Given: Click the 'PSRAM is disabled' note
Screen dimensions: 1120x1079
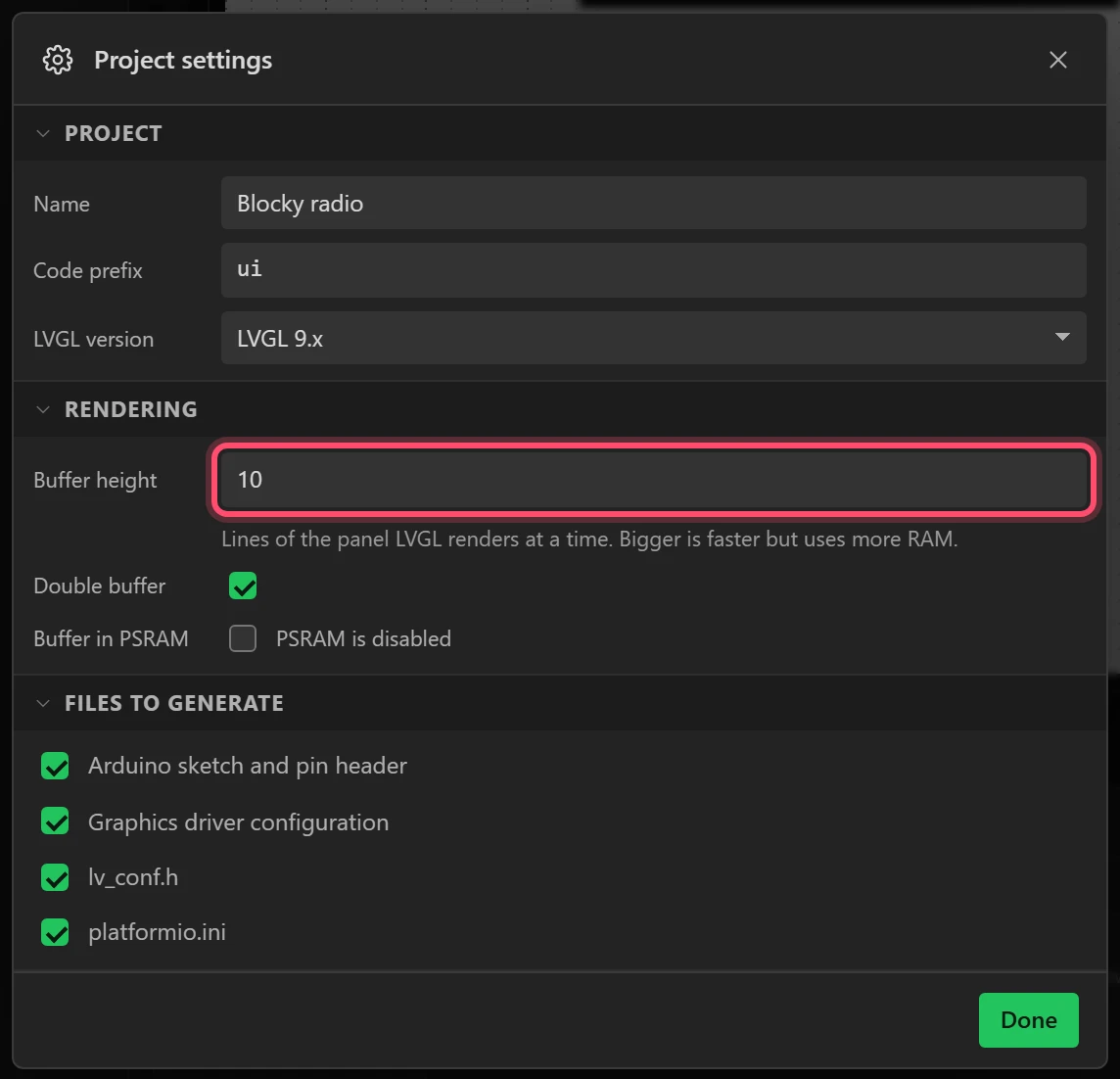Looking at the screenshot, I should pos(363,638).
